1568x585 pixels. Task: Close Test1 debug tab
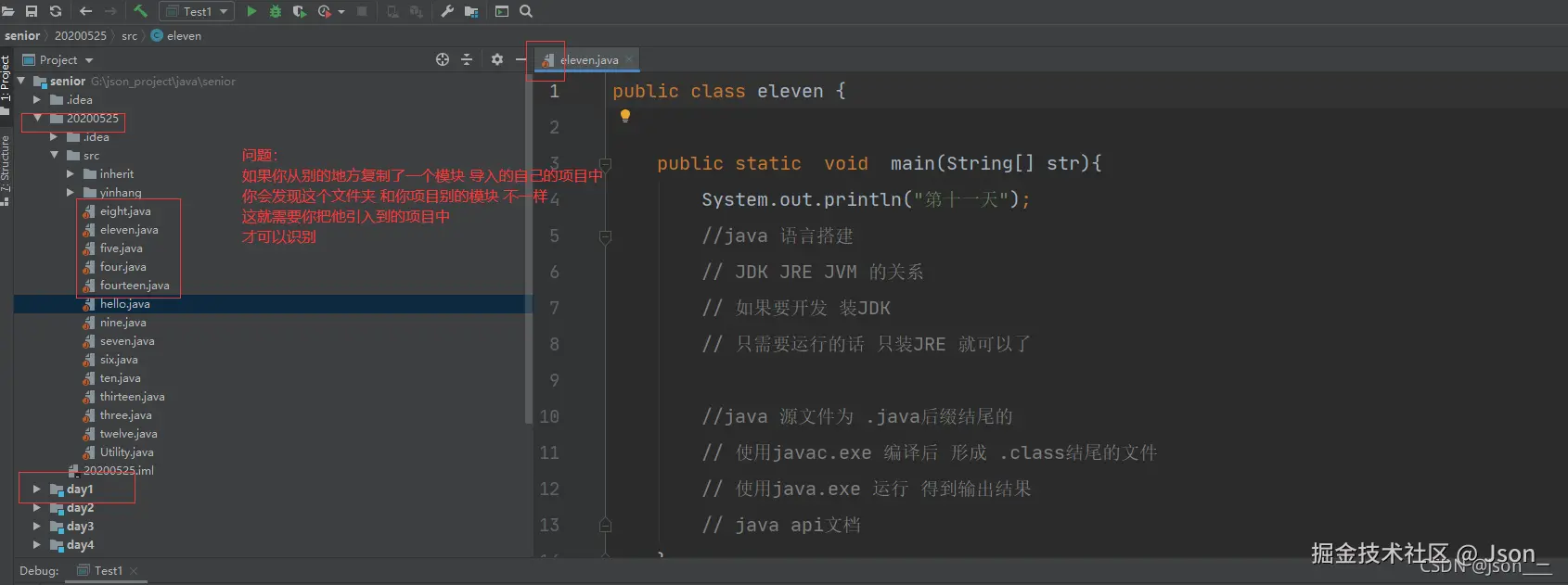[134, 571]
